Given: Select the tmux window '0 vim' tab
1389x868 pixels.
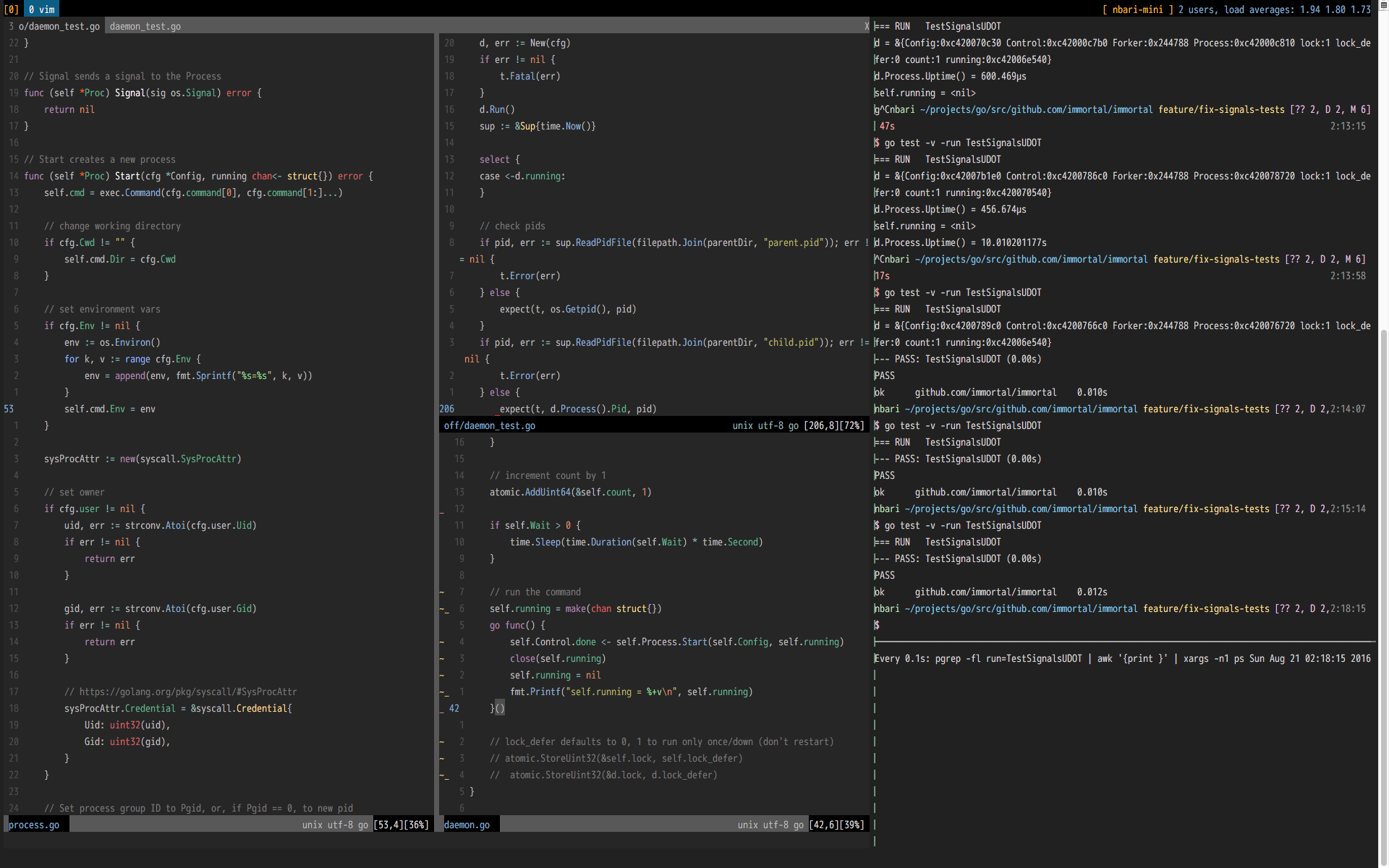Looking at the screenshot, I should tap(41, 9).
